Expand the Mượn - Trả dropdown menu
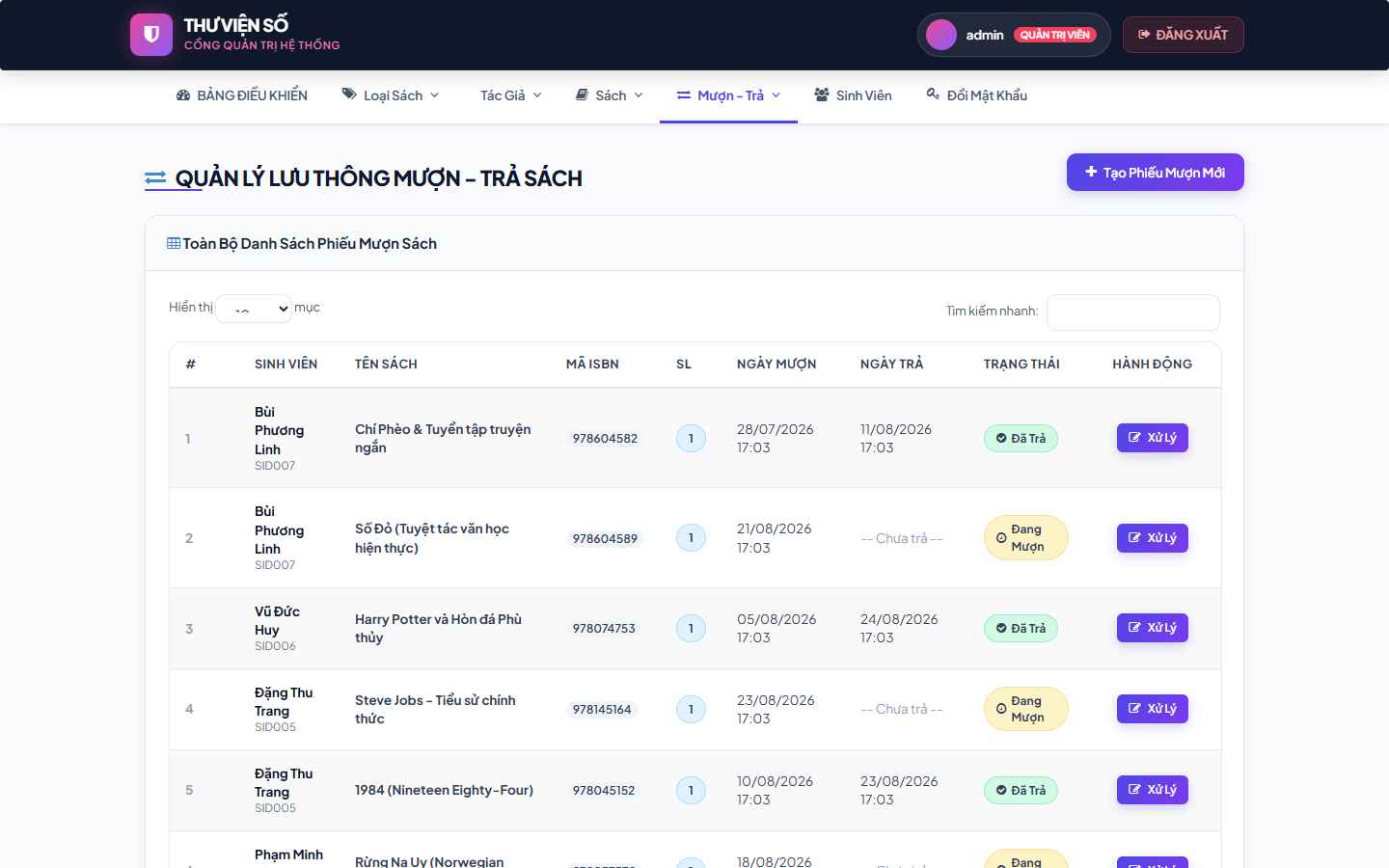Image resolution: width=1389 pixels, height=868 pixels. click(728, 95)
